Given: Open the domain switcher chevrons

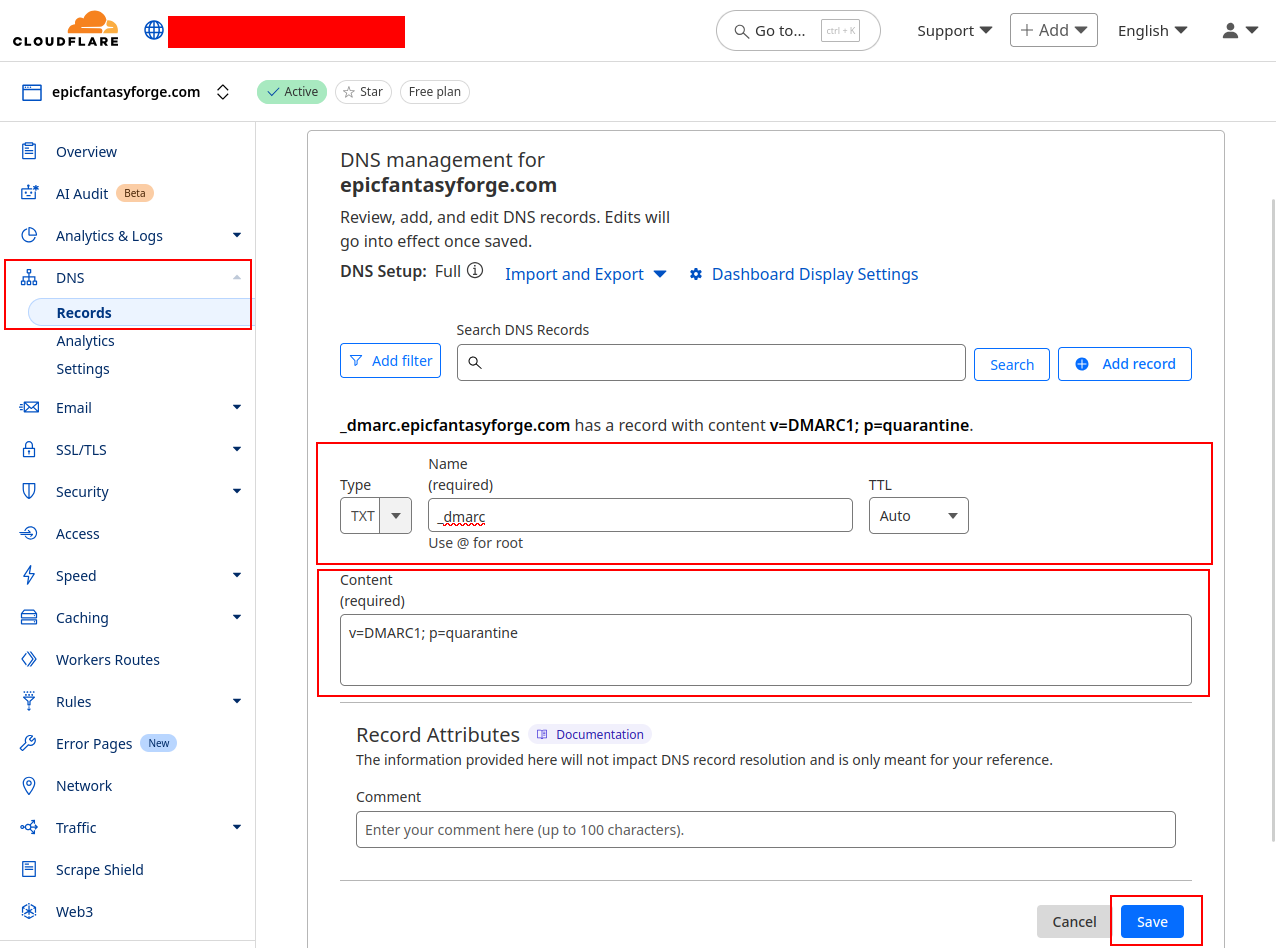Looking at the screenshot, I should coord(223,92).
